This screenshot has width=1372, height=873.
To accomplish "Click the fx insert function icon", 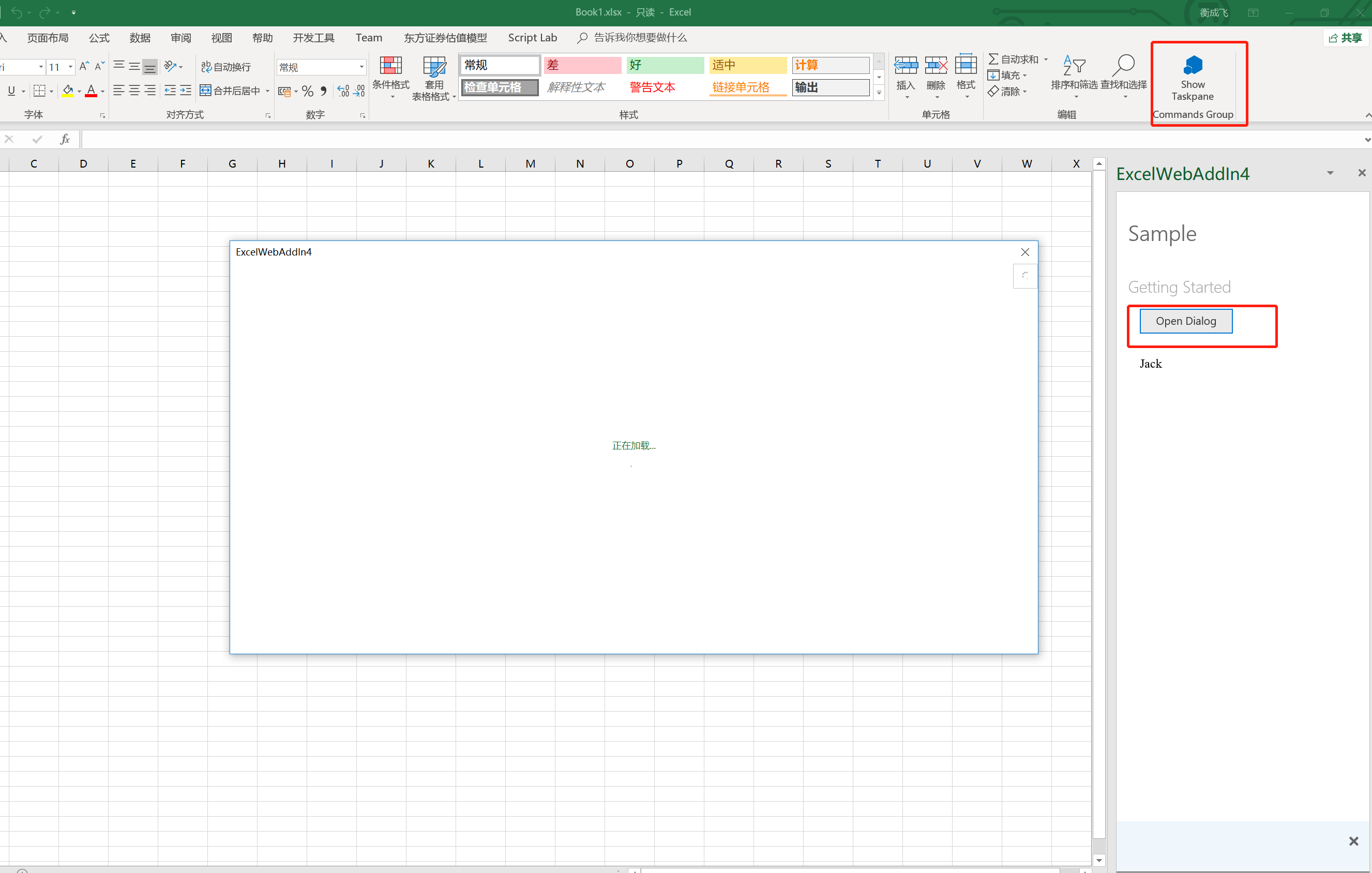I will pyautogui.click(x=64, y=139).
